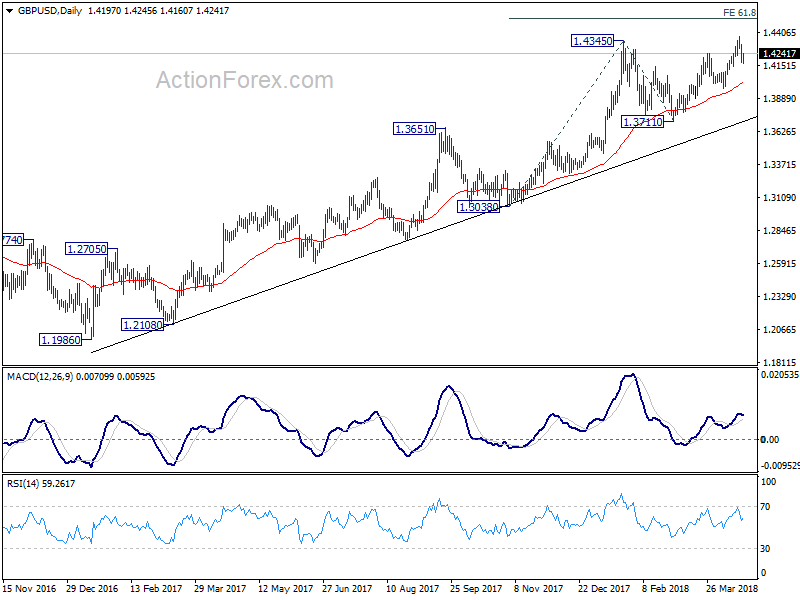
Task: Select the RSI(14) indicator label
Action: pyautogui.click(x=23, y=484)
